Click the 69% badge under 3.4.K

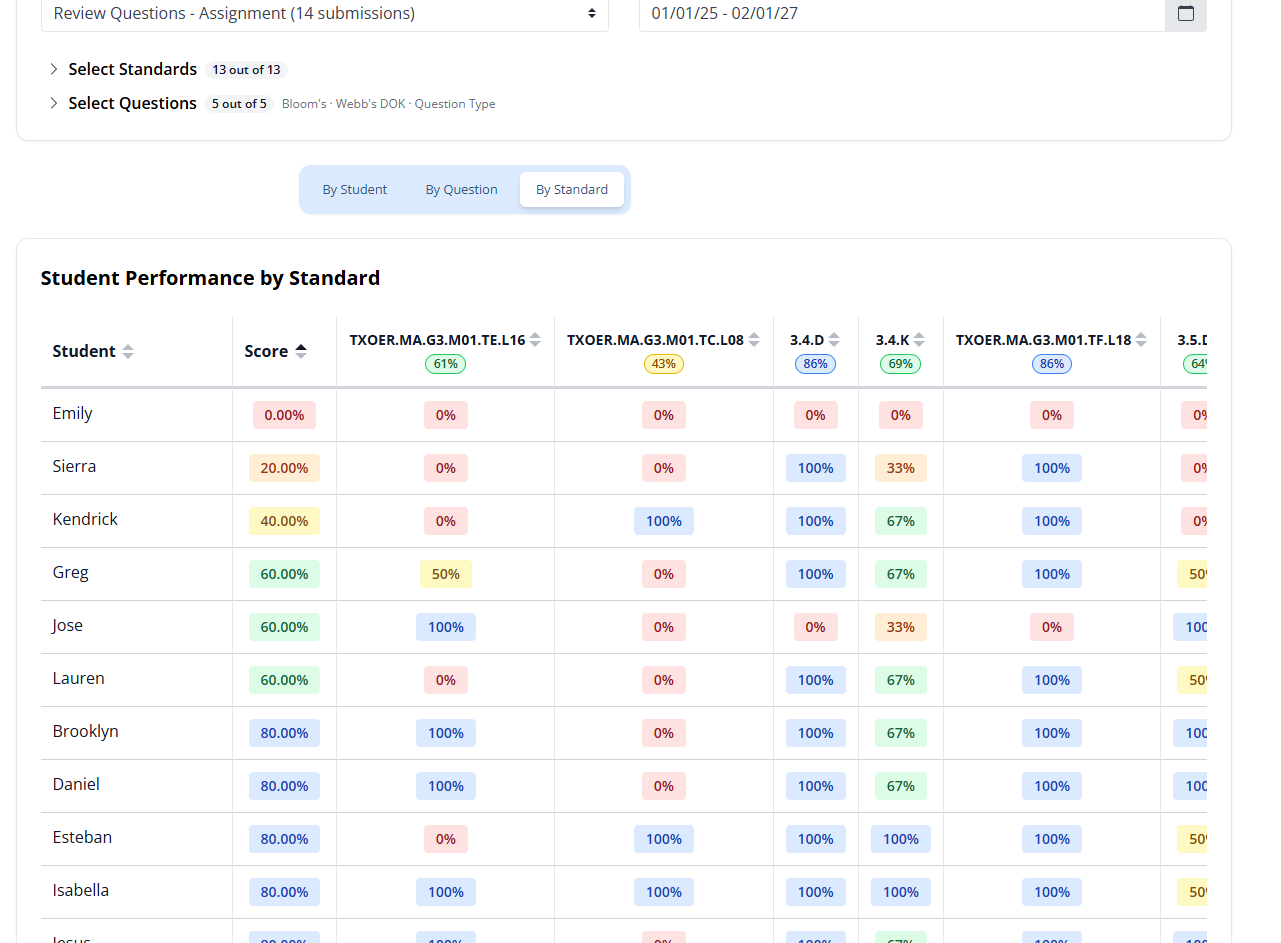click(x=901, y=364)
